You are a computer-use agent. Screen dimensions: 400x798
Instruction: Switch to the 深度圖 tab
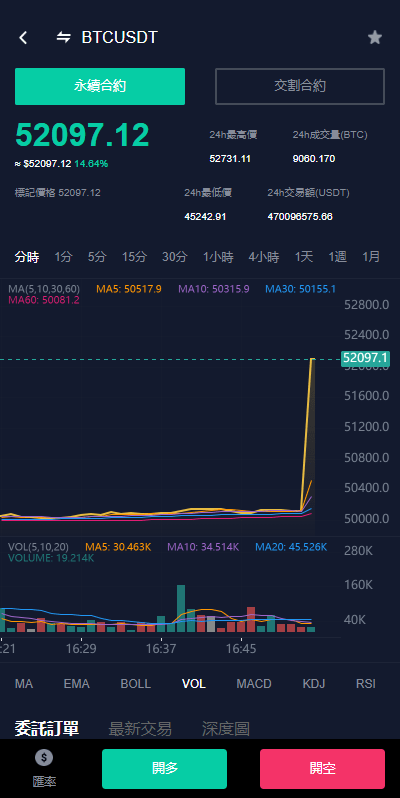click(x=226, y=729)
